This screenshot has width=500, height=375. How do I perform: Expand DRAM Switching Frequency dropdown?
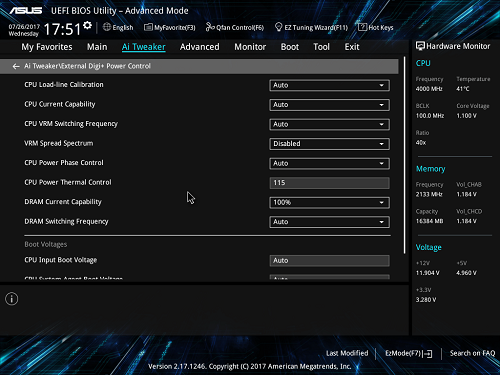point(329,222)
